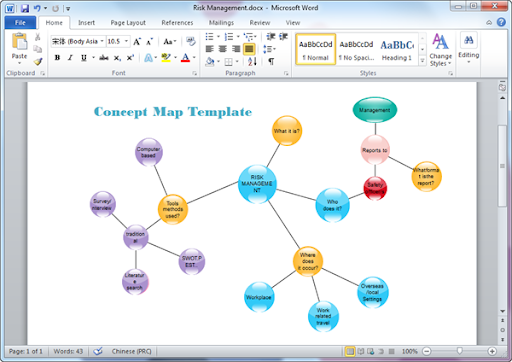Click the Format Painter brush icon
Viewport: 512px width, 362px height.
(x=38, y=61)
